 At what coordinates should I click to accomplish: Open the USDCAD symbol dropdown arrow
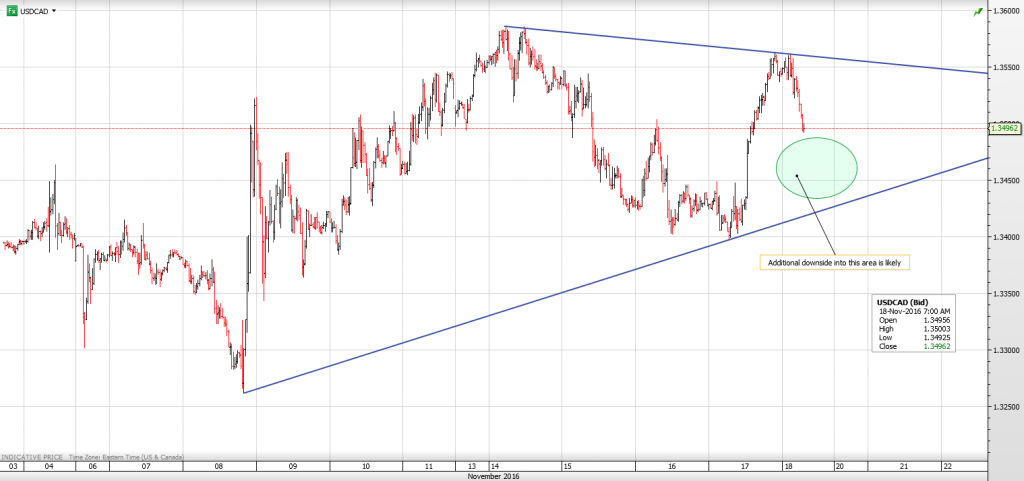tap(53, 10)
